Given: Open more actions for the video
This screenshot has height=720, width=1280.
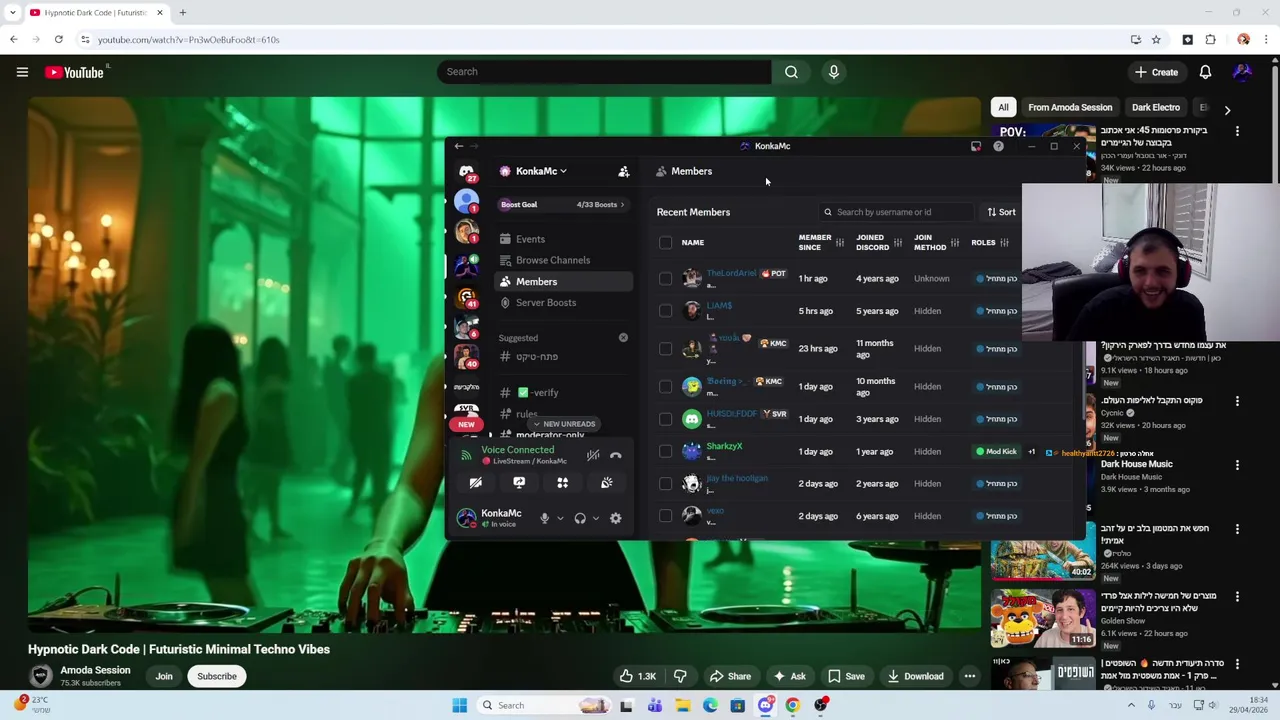Looking at the screenshot, I should tap(969, 676).
